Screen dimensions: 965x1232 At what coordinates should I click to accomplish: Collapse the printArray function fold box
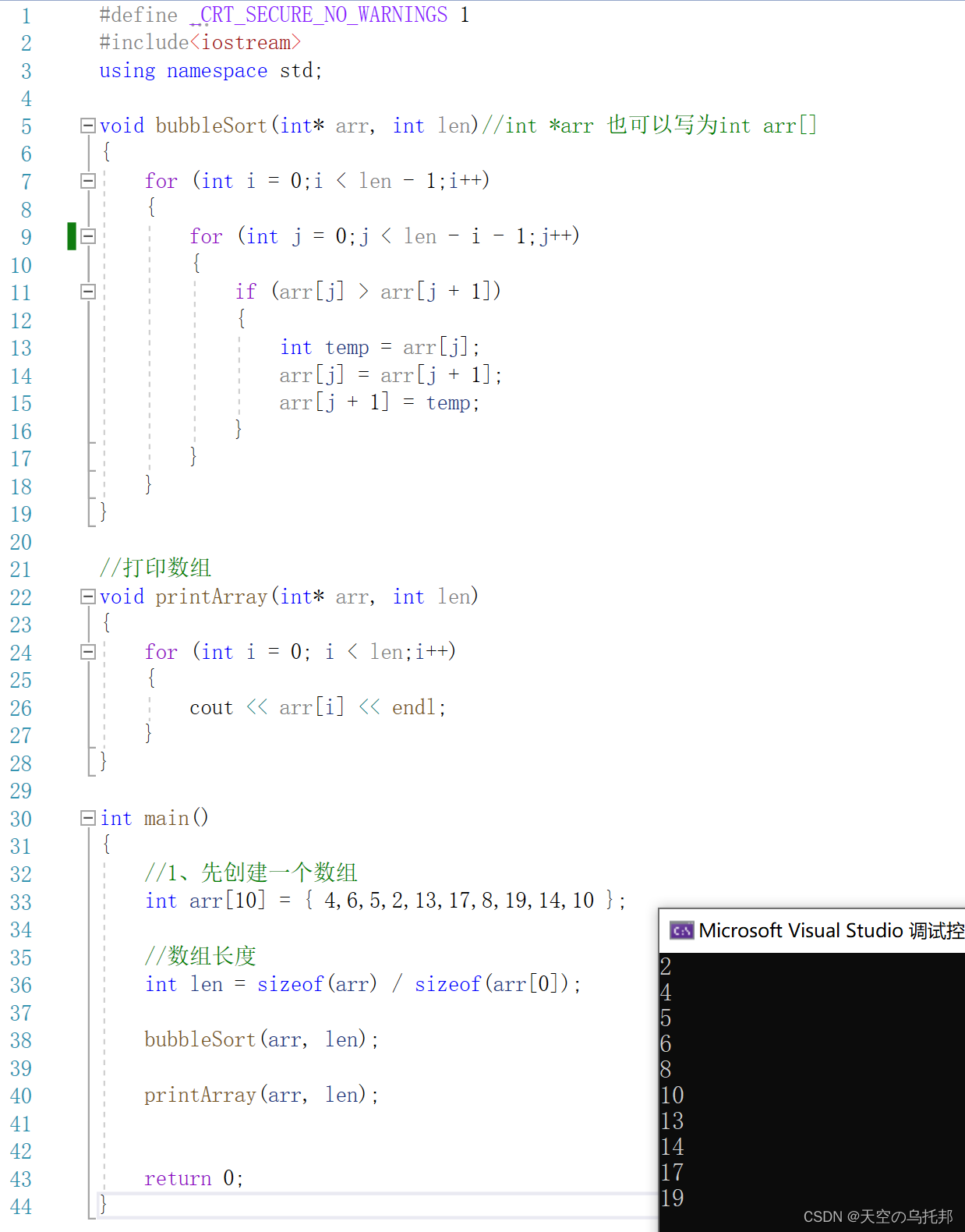click(88, 597)
